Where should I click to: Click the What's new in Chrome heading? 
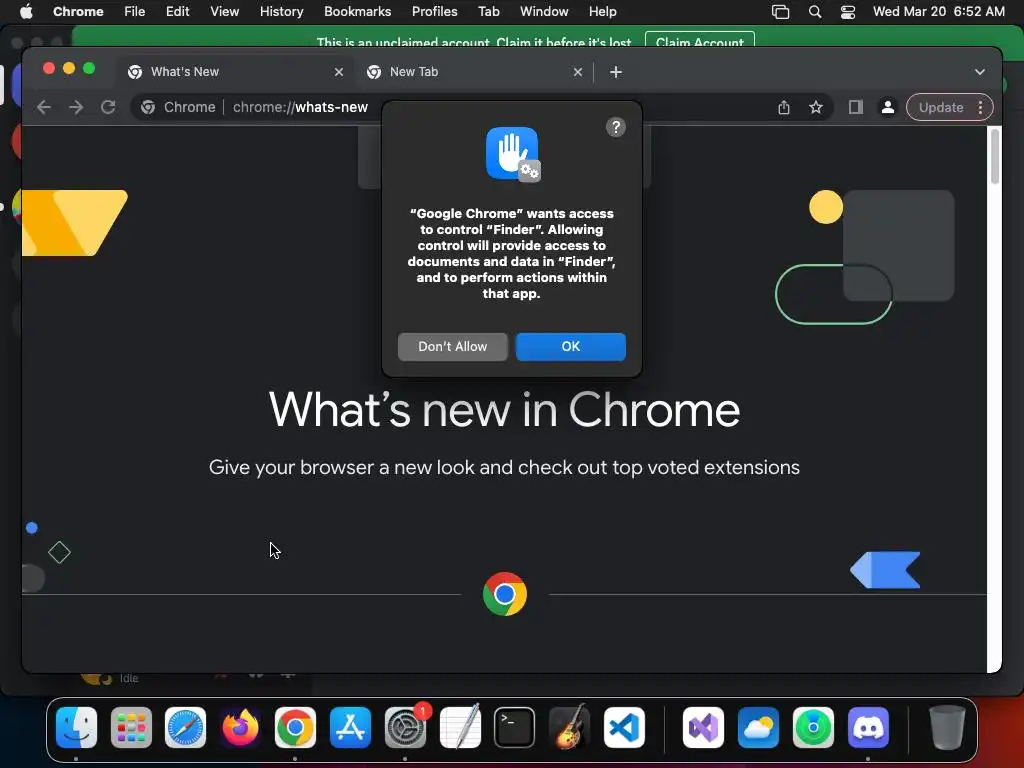[x=504, y=410]
